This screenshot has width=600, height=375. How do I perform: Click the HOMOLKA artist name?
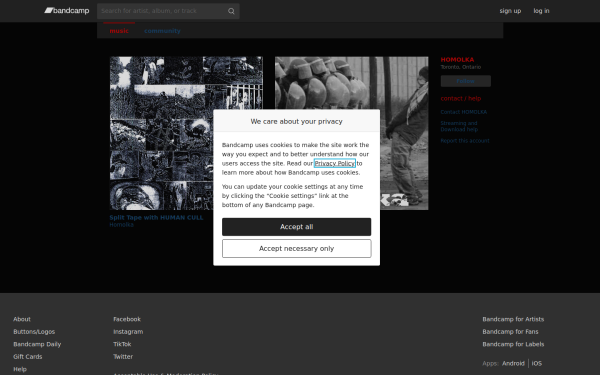tap(457, 60)
